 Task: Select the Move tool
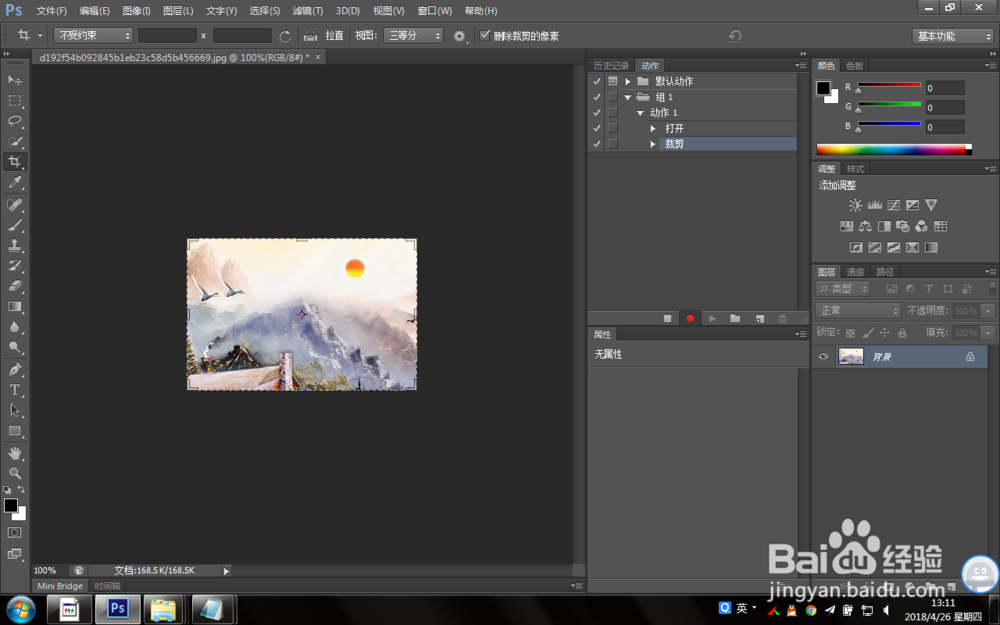[x=15, y=80]
